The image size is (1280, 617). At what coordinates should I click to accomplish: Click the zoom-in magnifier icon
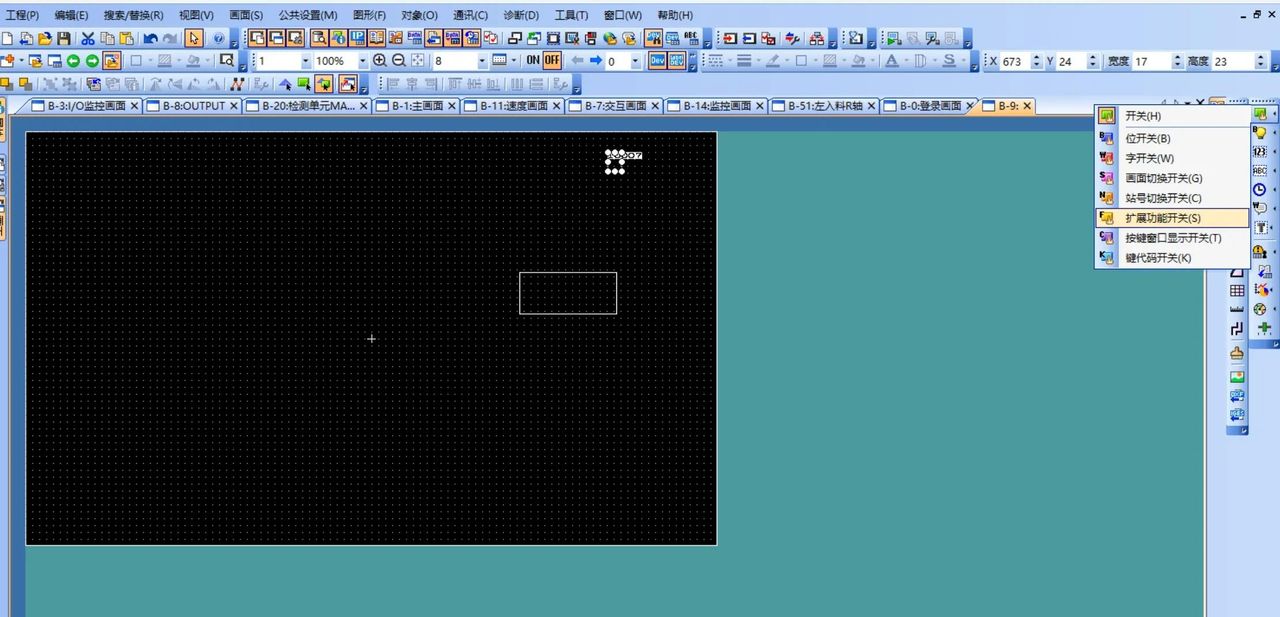pyautogui.click(x=380, y=61)
